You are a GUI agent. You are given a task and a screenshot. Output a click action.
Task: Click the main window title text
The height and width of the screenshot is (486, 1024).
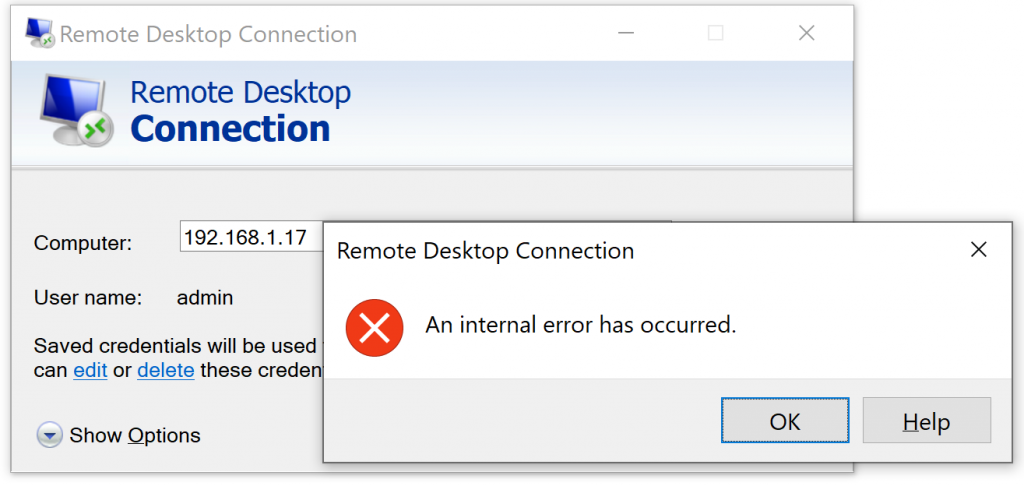[x=208, y=34]
